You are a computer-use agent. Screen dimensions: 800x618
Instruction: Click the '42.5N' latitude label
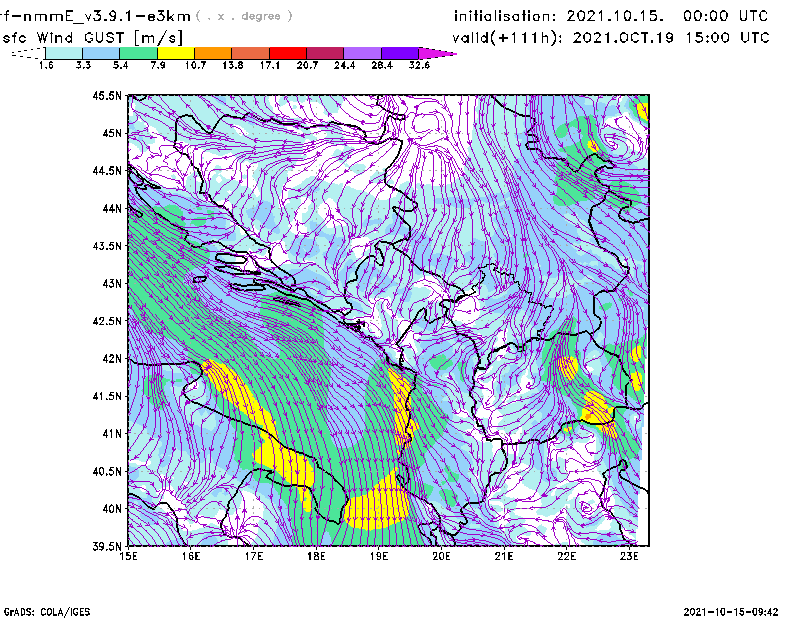107,321
